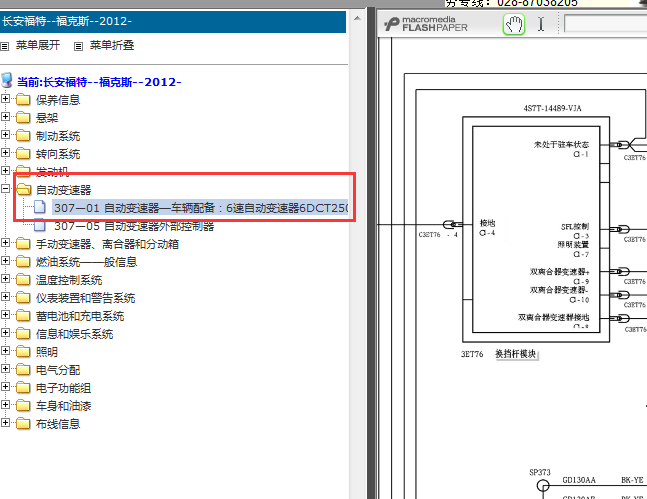
Task: Select the 车身和油漆 tree label
Action: pyautogui.click(x=63, y=406)
